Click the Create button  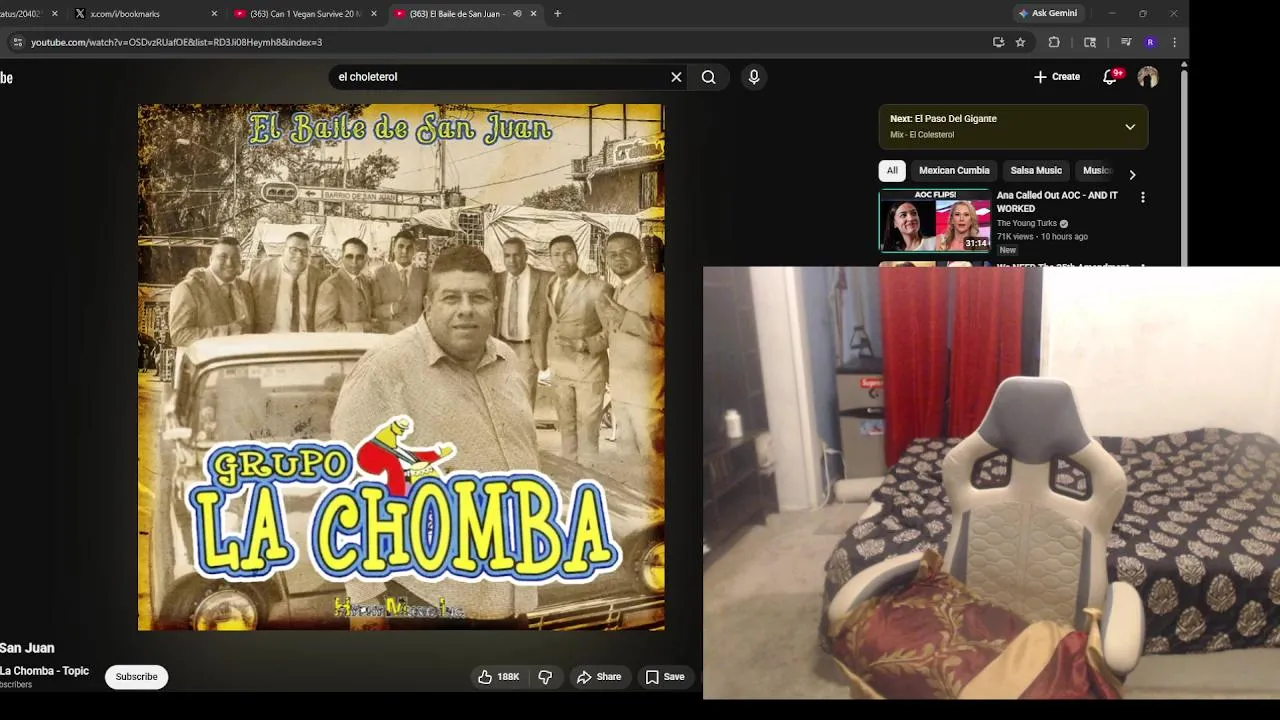(x=1057, y=77)
